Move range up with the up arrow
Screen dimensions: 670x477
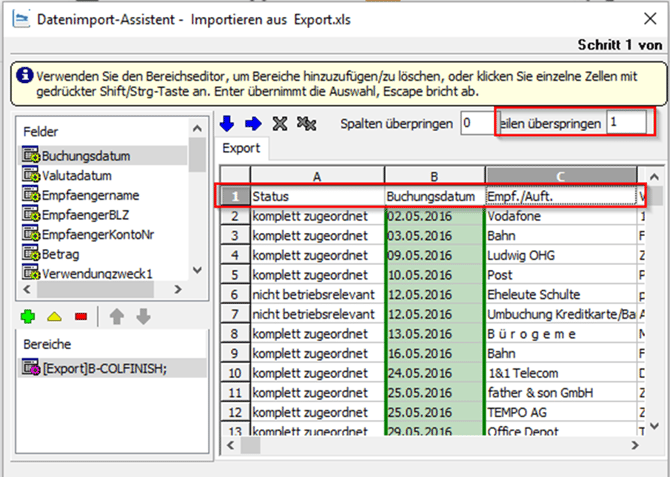pos(115,317)
